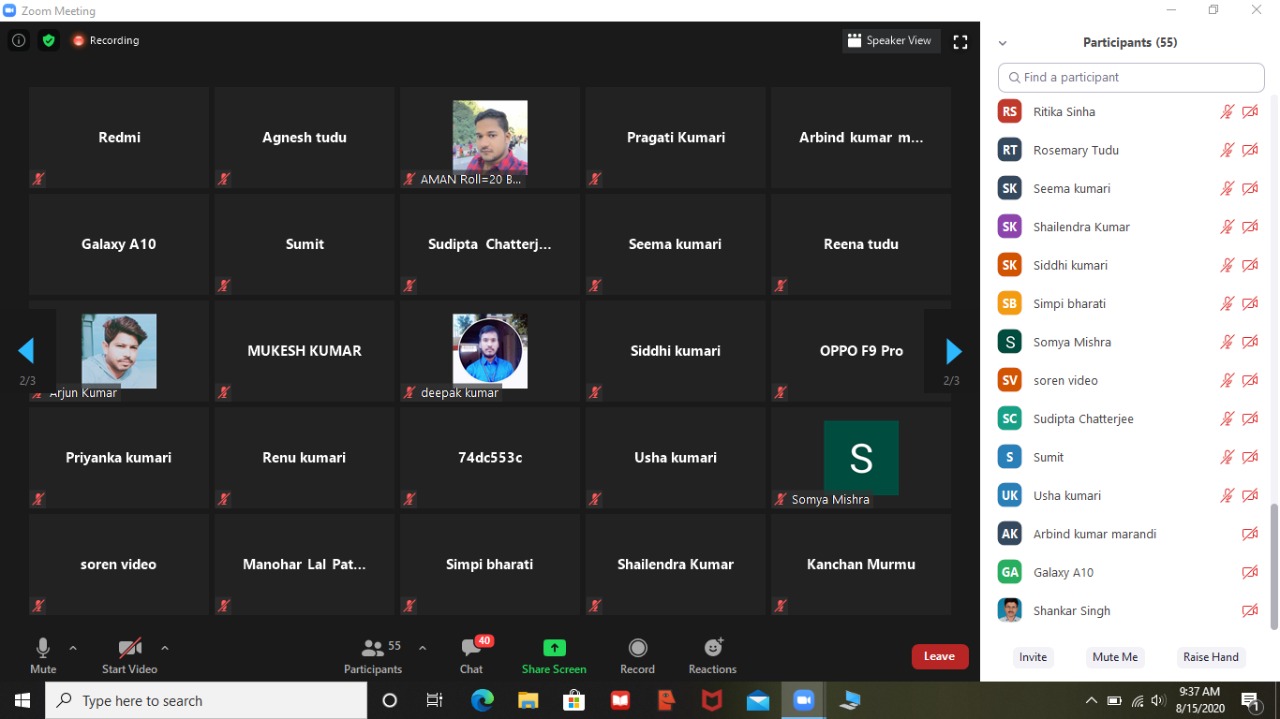The width and height of the screenshot is (1280, 719).
Task: Open the notification center icon
Action: coord(1251,700)
